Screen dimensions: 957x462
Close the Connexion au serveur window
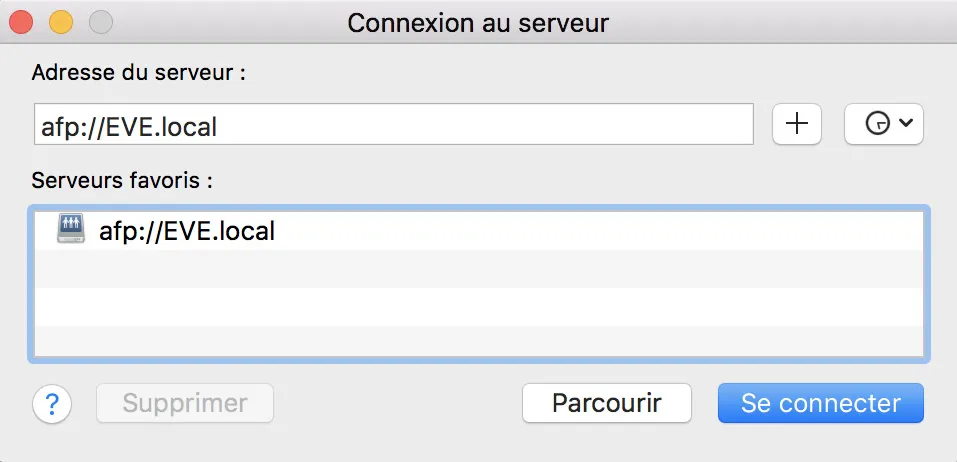(x=21, y=23)
